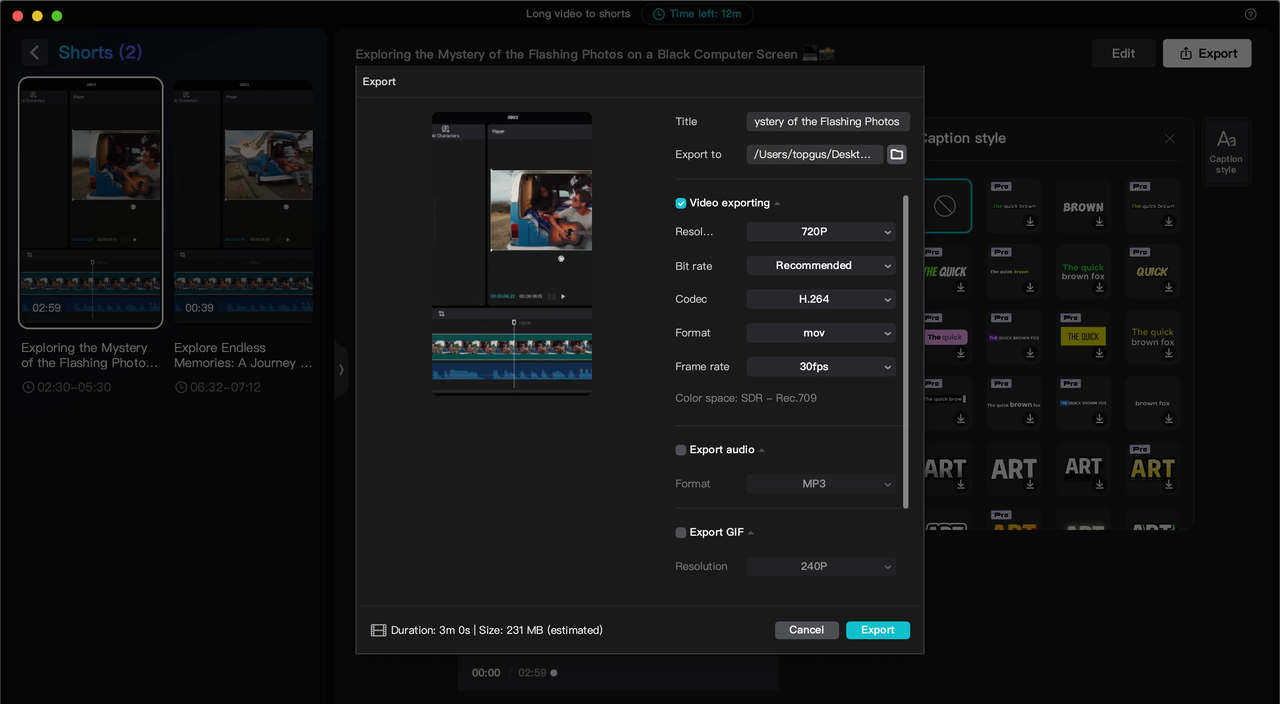Select the no-caption style icon
The width and height of the screenshot is (1280, 704).
(x=944, y=206)
